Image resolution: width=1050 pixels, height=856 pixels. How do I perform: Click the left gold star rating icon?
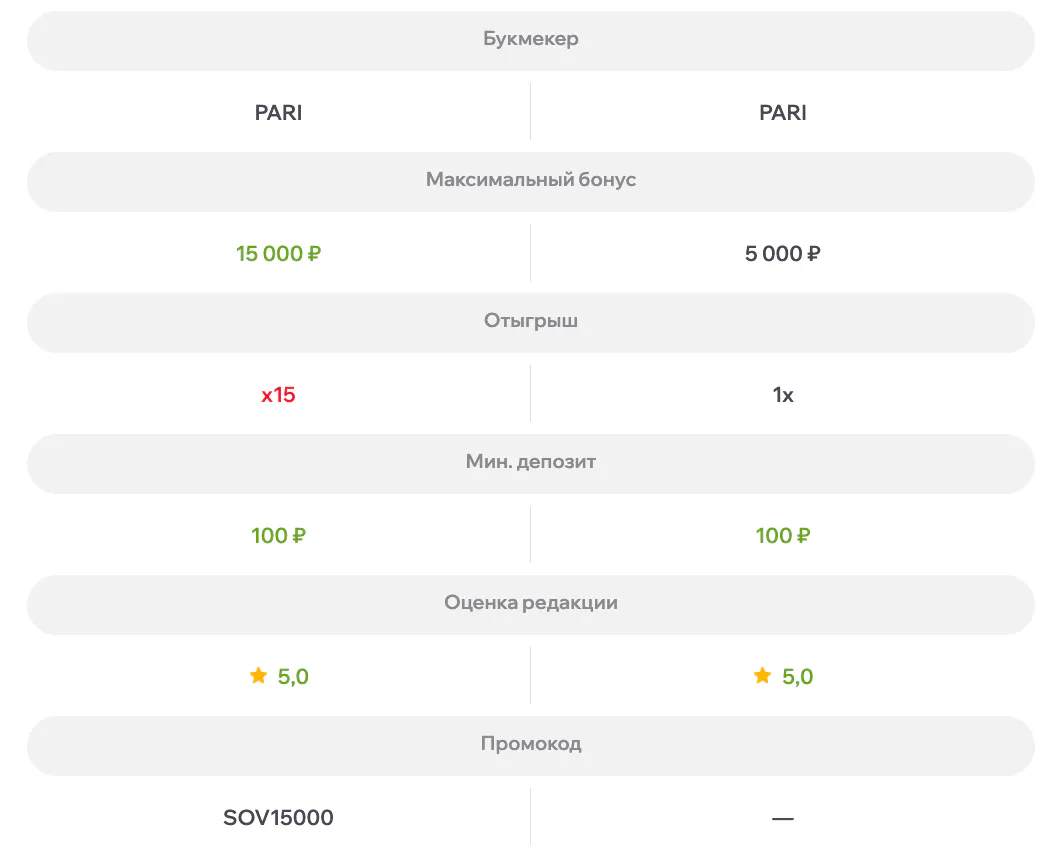coord(258,675)
